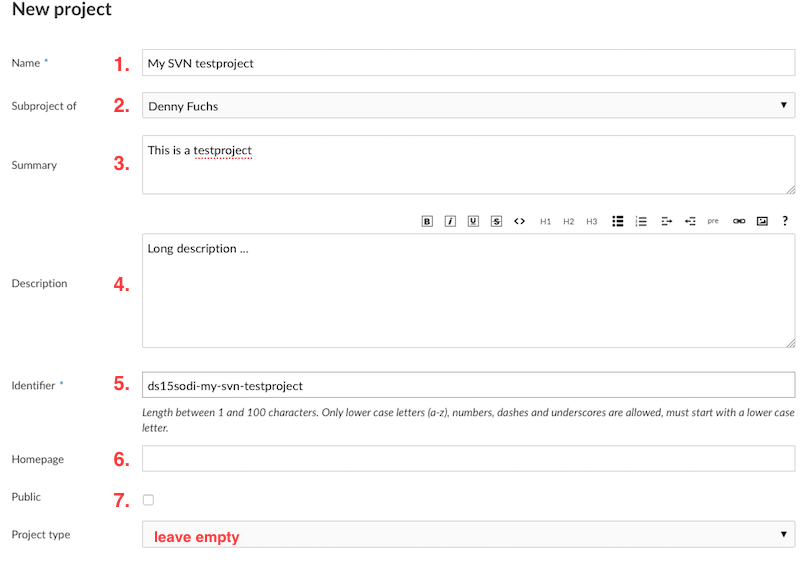The height and width of the screenshot is (566, 800).
Task: Insert inline code with angle brackets icon
Action: (x=519, y=221)
